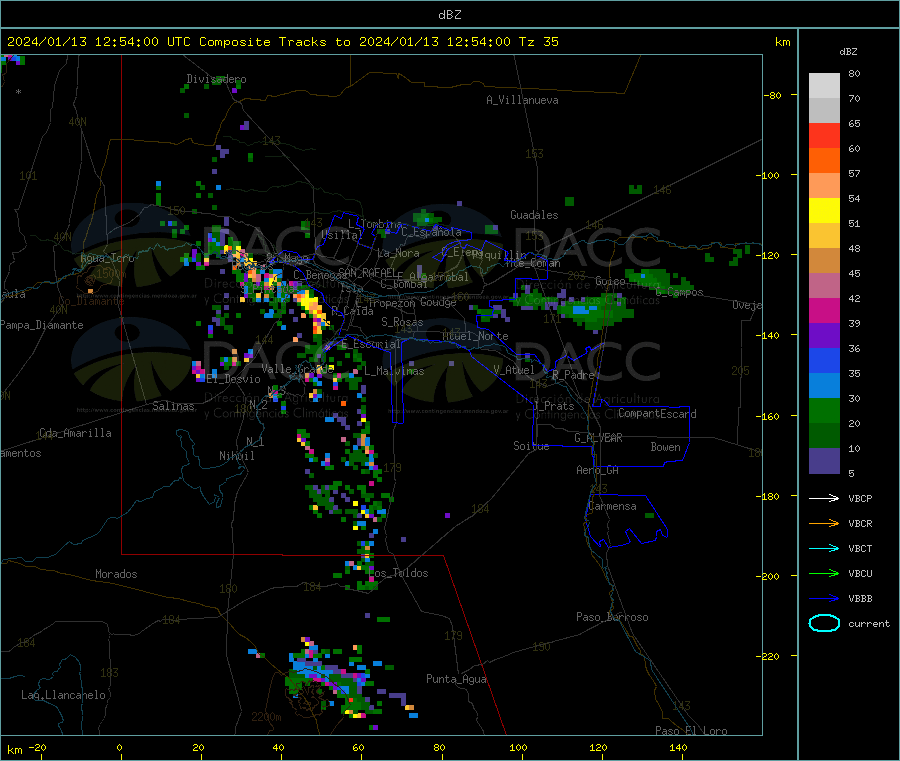This screenshot has width=900, height=761.
Task: Click the Salinas place label
Action: point(173,405)
